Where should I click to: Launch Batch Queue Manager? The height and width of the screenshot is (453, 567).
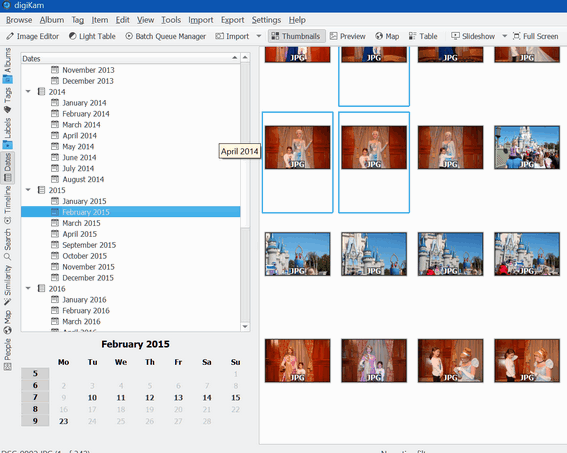coord(166,36)
